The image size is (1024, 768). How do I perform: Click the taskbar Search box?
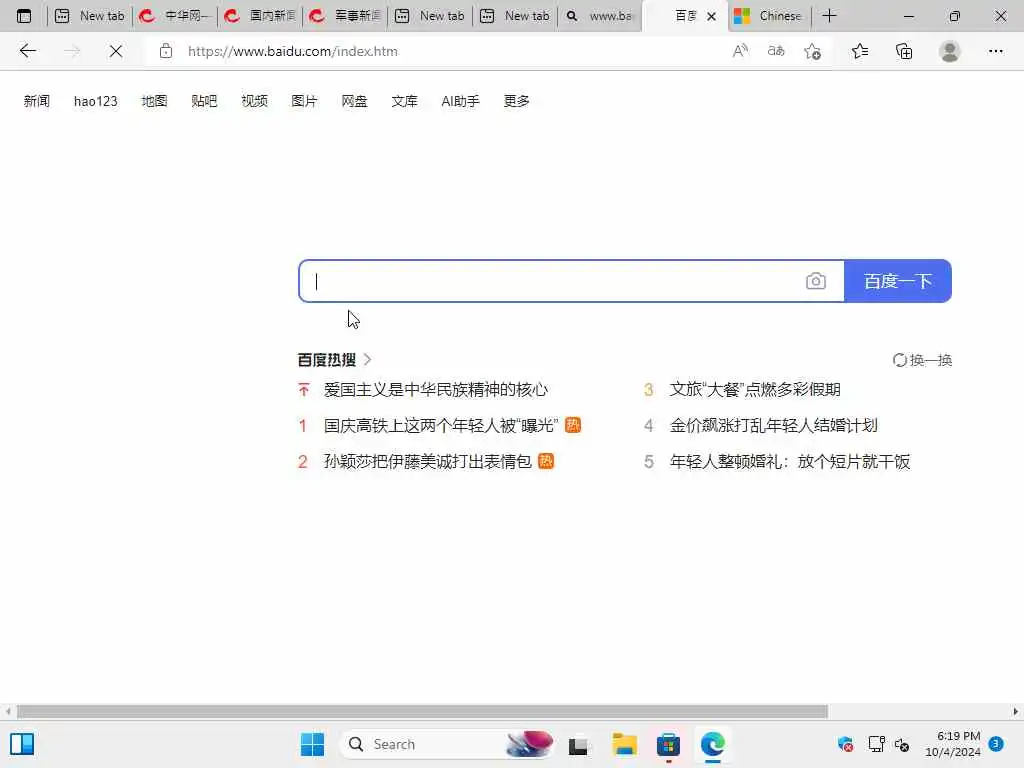click(x=448, y=744)
